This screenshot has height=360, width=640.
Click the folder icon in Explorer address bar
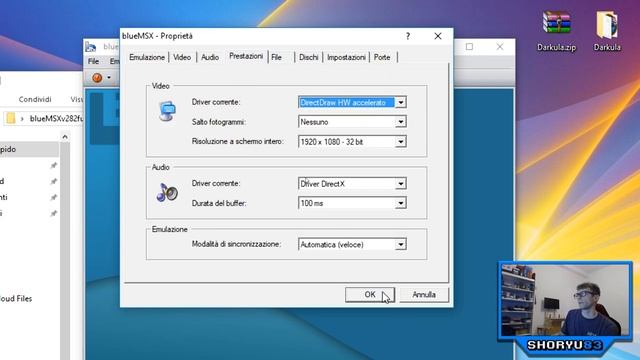pos(11,118)
